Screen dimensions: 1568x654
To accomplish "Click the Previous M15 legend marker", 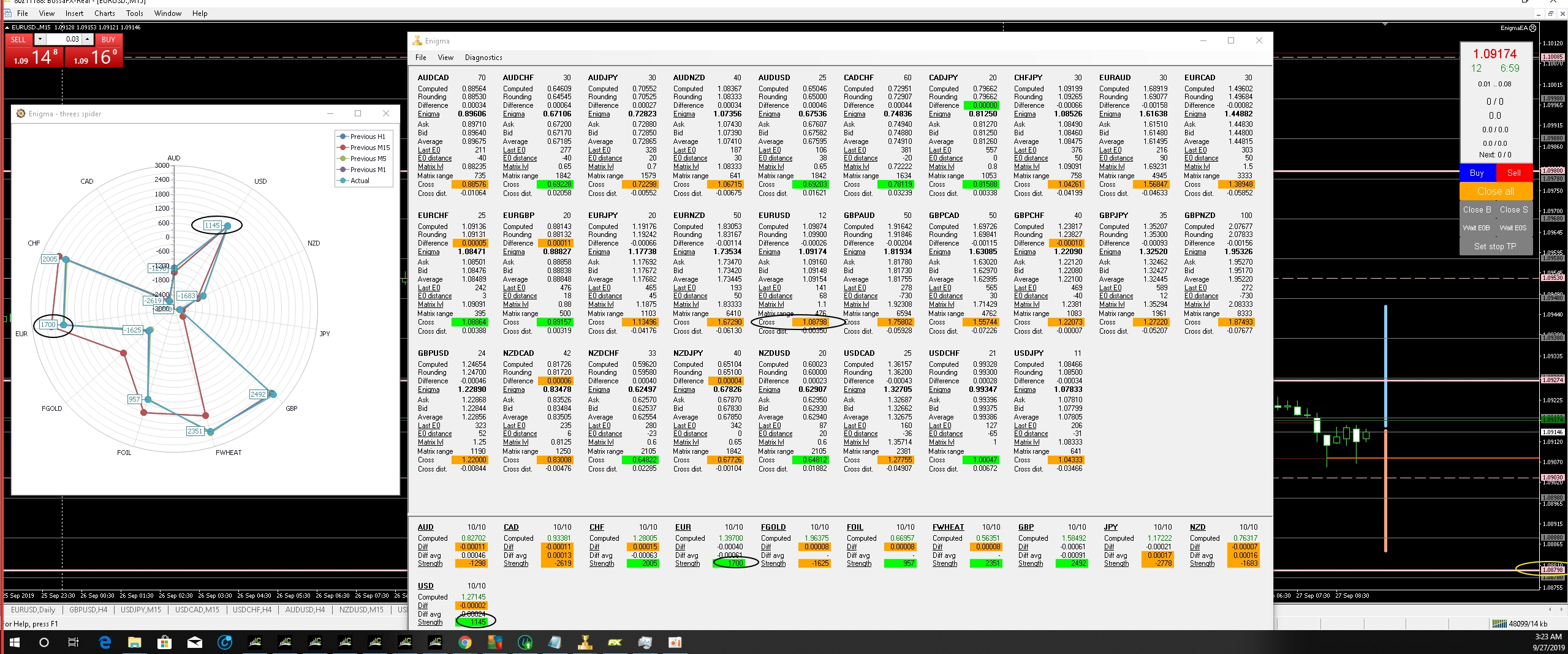I will [x=343, y=148].
